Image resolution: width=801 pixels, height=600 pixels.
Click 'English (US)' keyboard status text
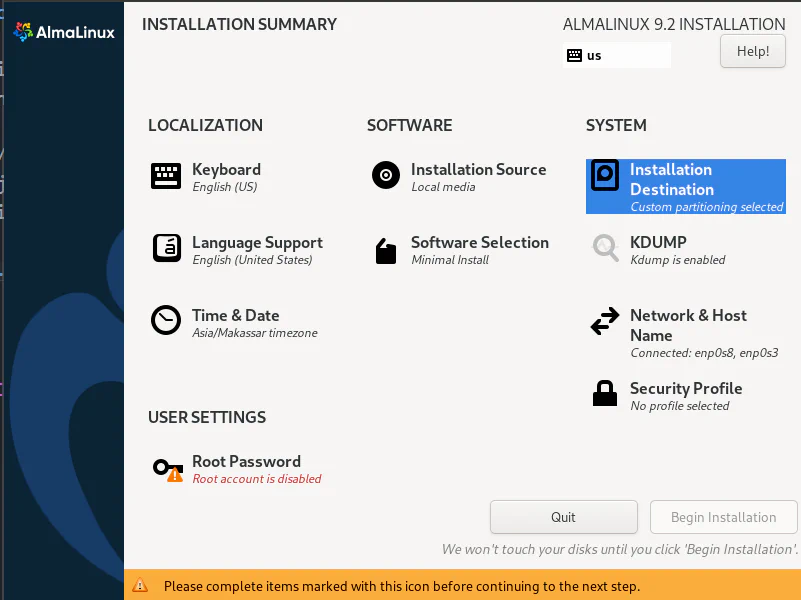pos(225,187)
